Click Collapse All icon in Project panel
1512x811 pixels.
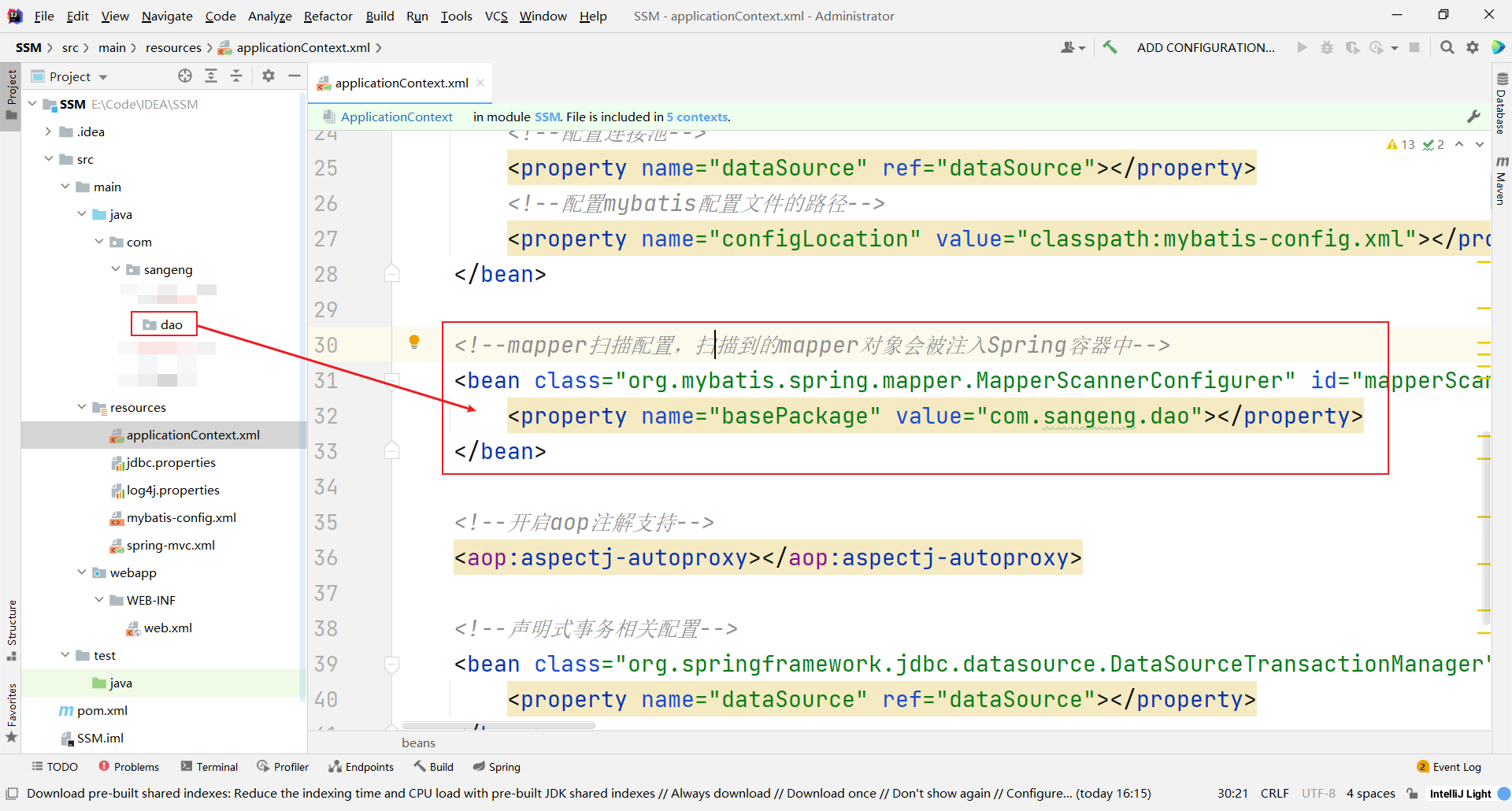[x=236, y=76]
